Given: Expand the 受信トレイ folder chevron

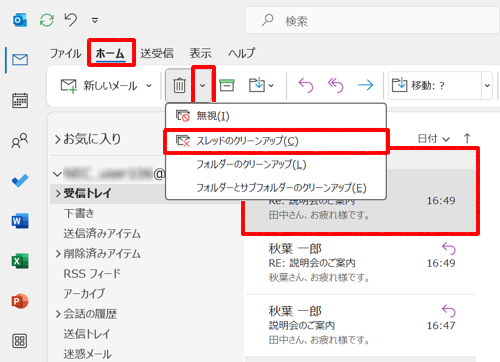Looking at the screenshot, I should 58,193.
